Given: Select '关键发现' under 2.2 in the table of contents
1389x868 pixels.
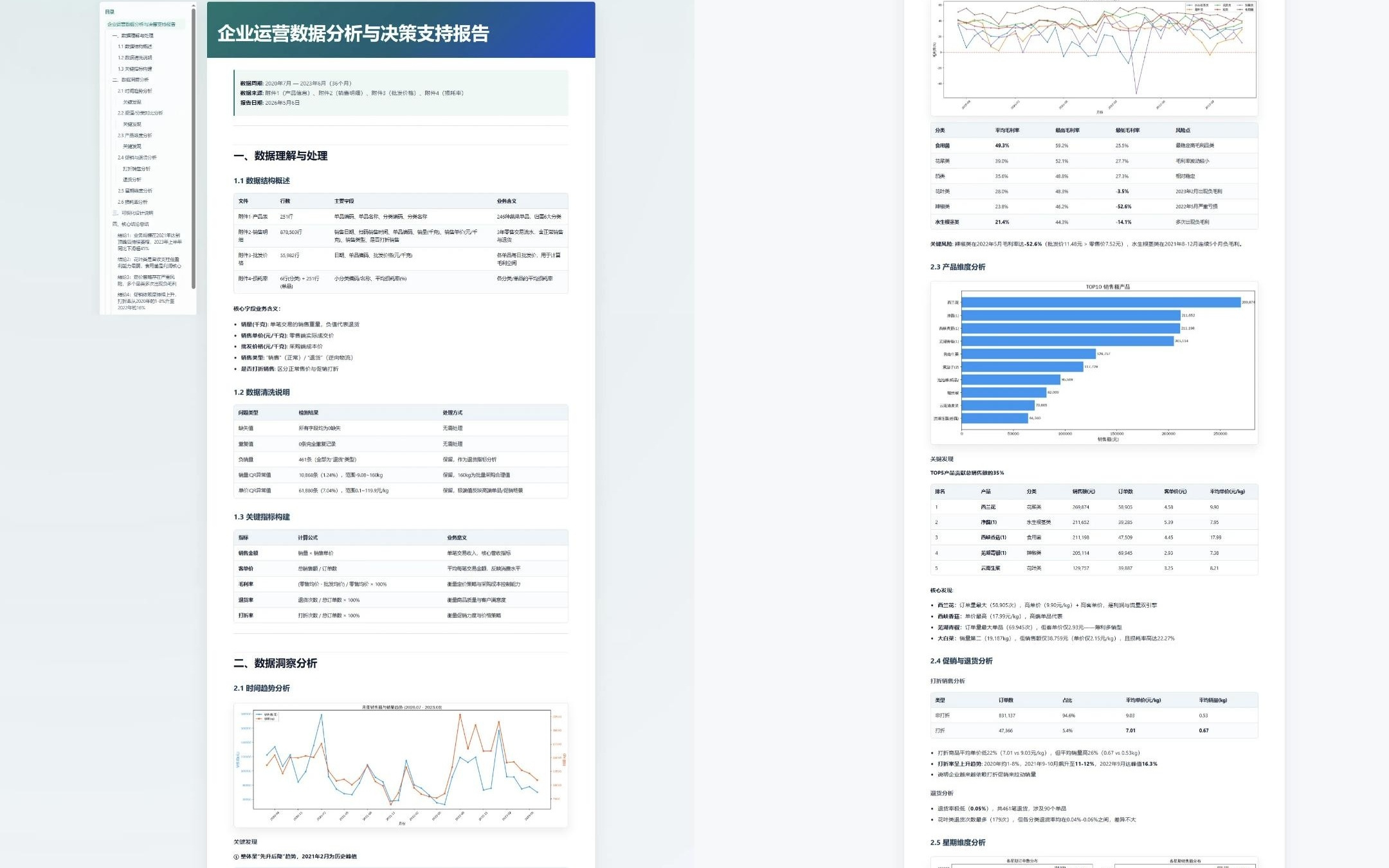Looking at the screenshot, I should pyautogui.click(x=132, y=124).
